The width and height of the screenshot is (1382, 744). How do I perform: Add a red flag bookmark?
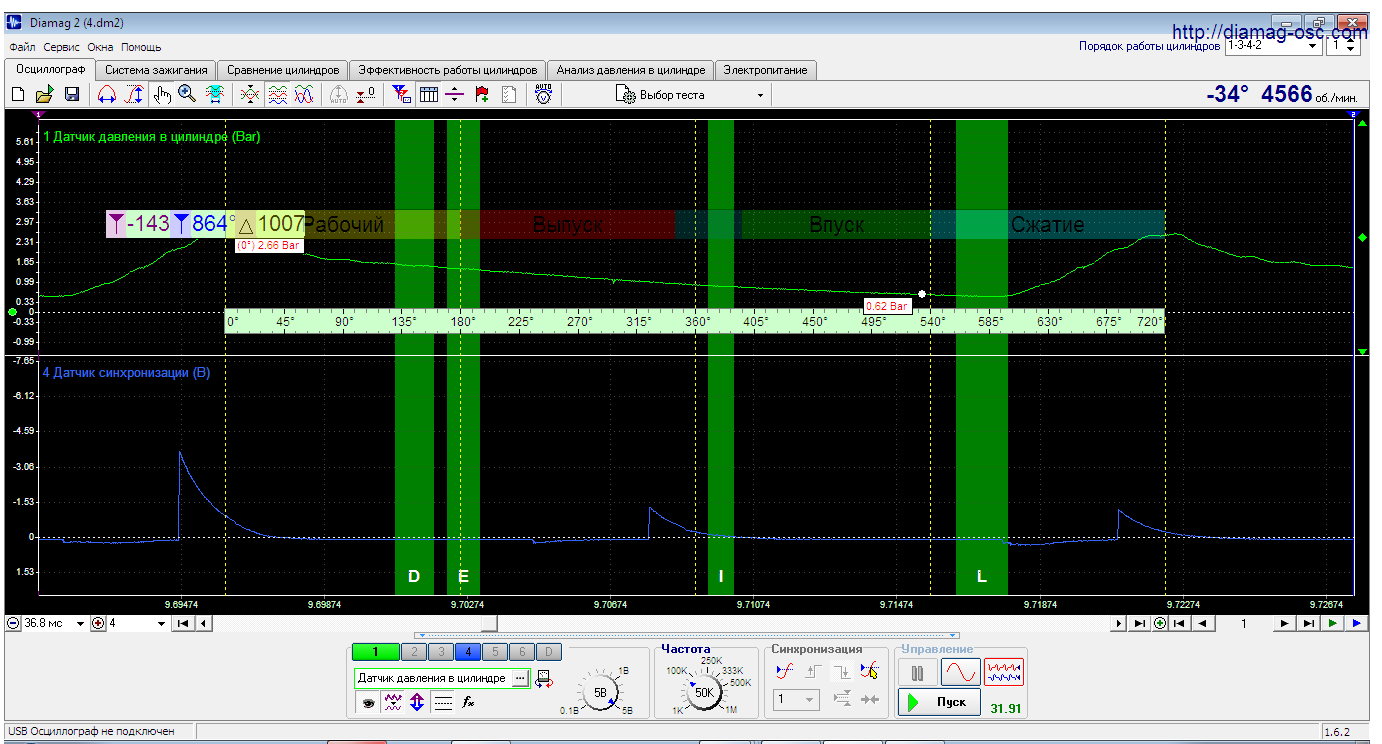tap(481, 94)
